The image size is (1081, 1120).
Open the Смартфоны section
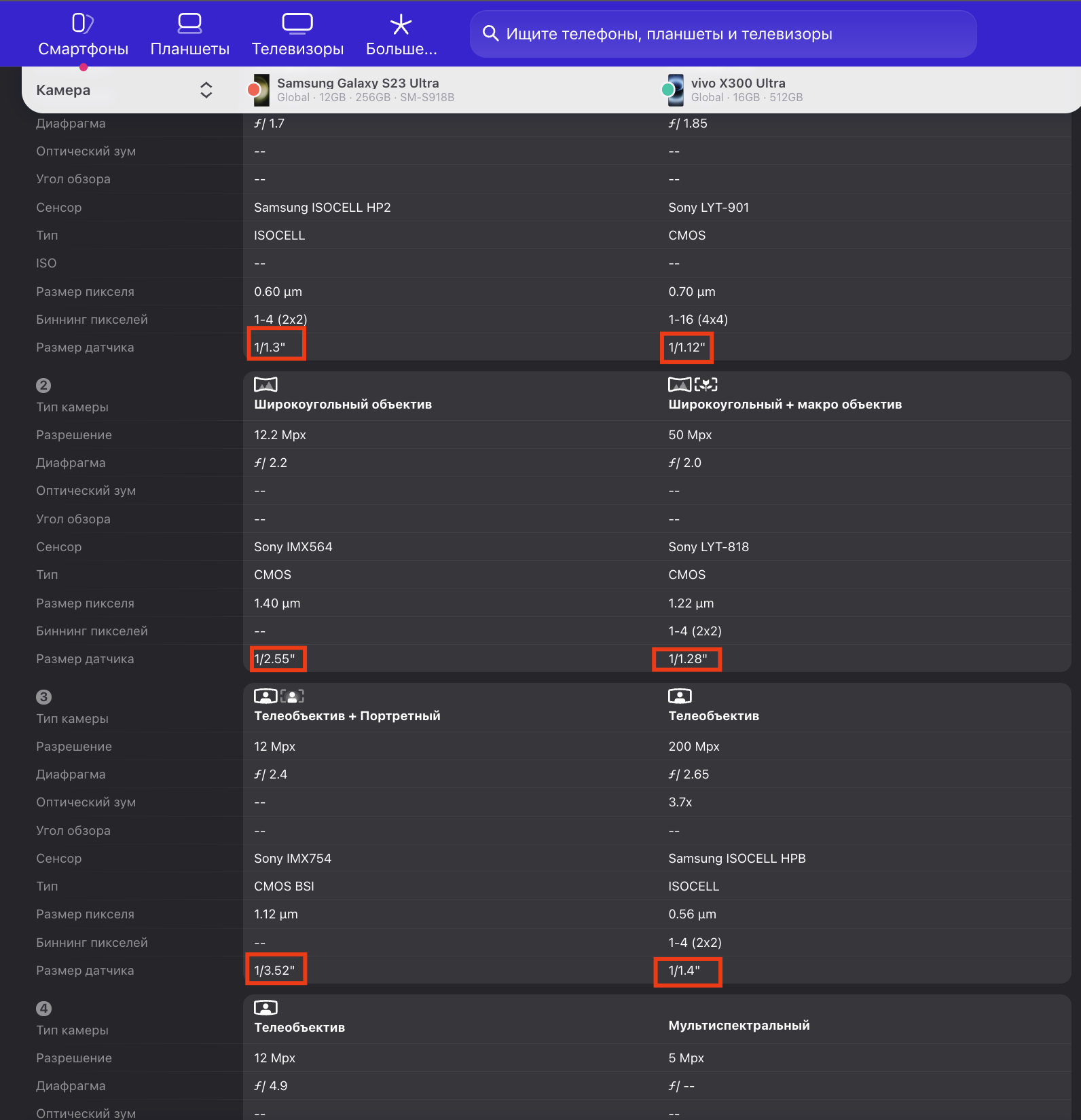pos(83,35)
